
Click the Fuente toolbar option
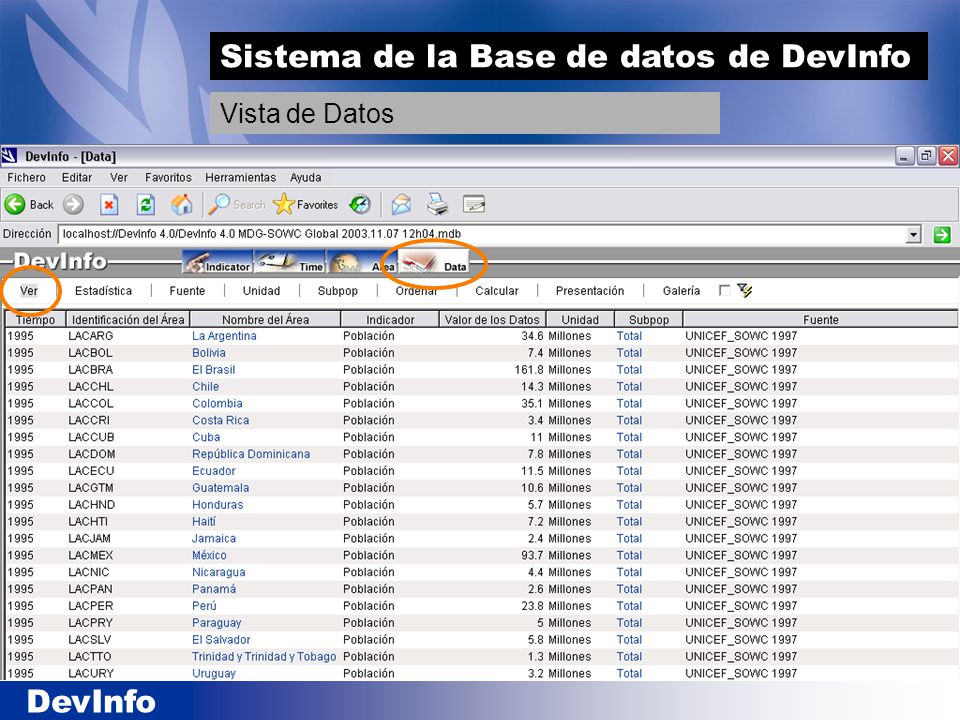[187, 291]
